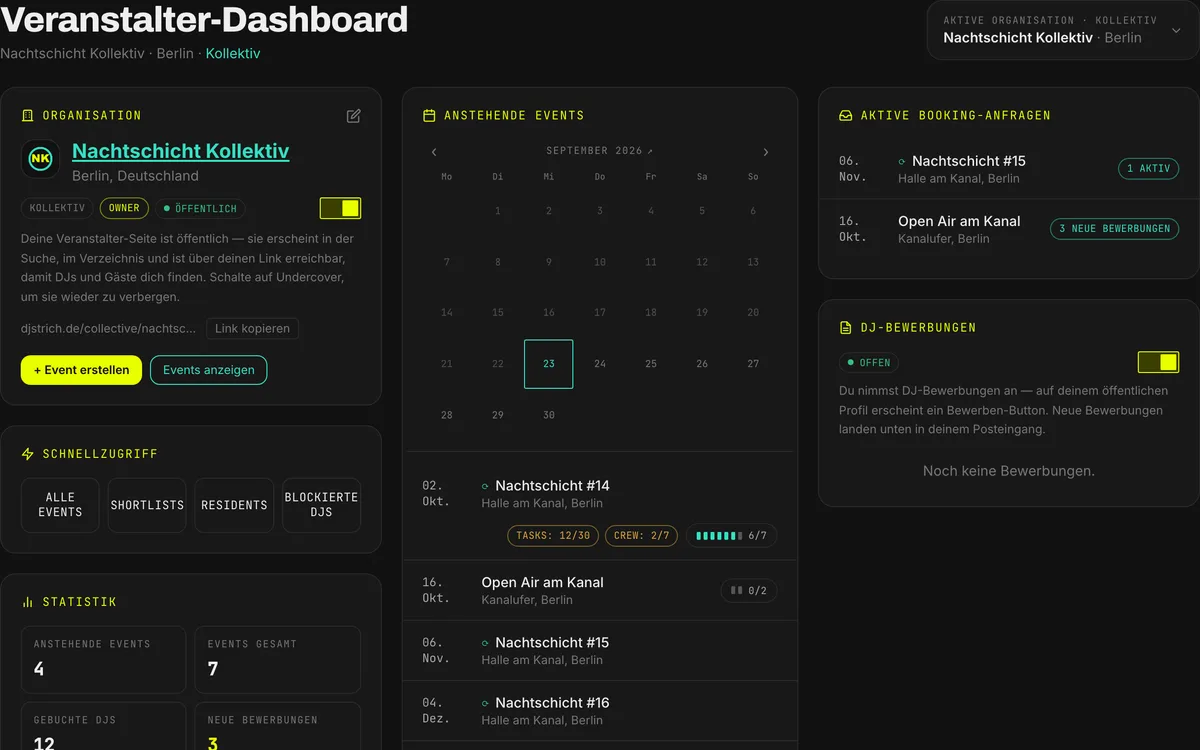Click the djstrich.de/collective profile URL text
Viewport: 1200px width, 750px height.
[109, 328]
